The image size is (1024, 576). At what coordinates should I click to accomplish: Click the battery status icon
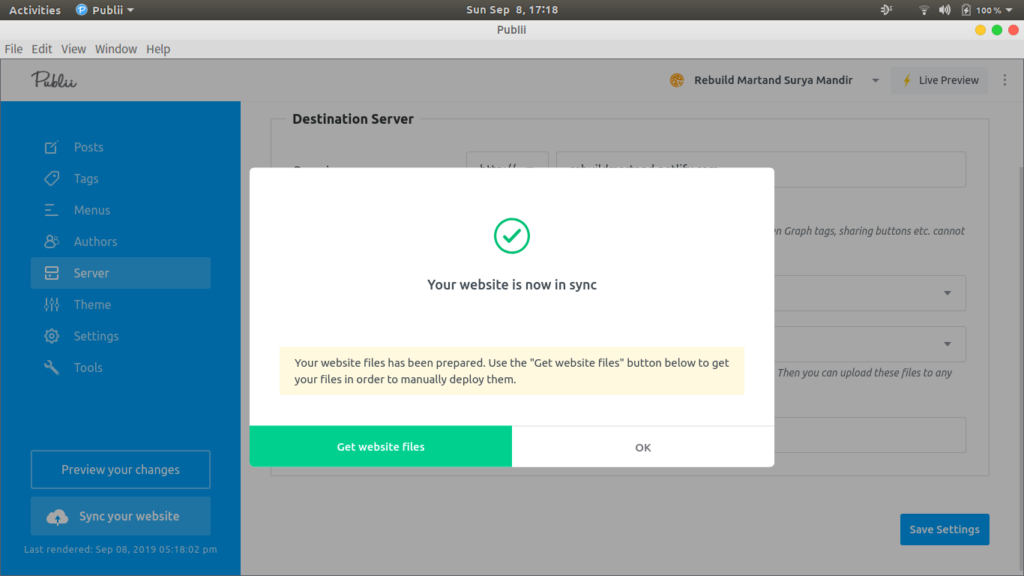[966, 10]
